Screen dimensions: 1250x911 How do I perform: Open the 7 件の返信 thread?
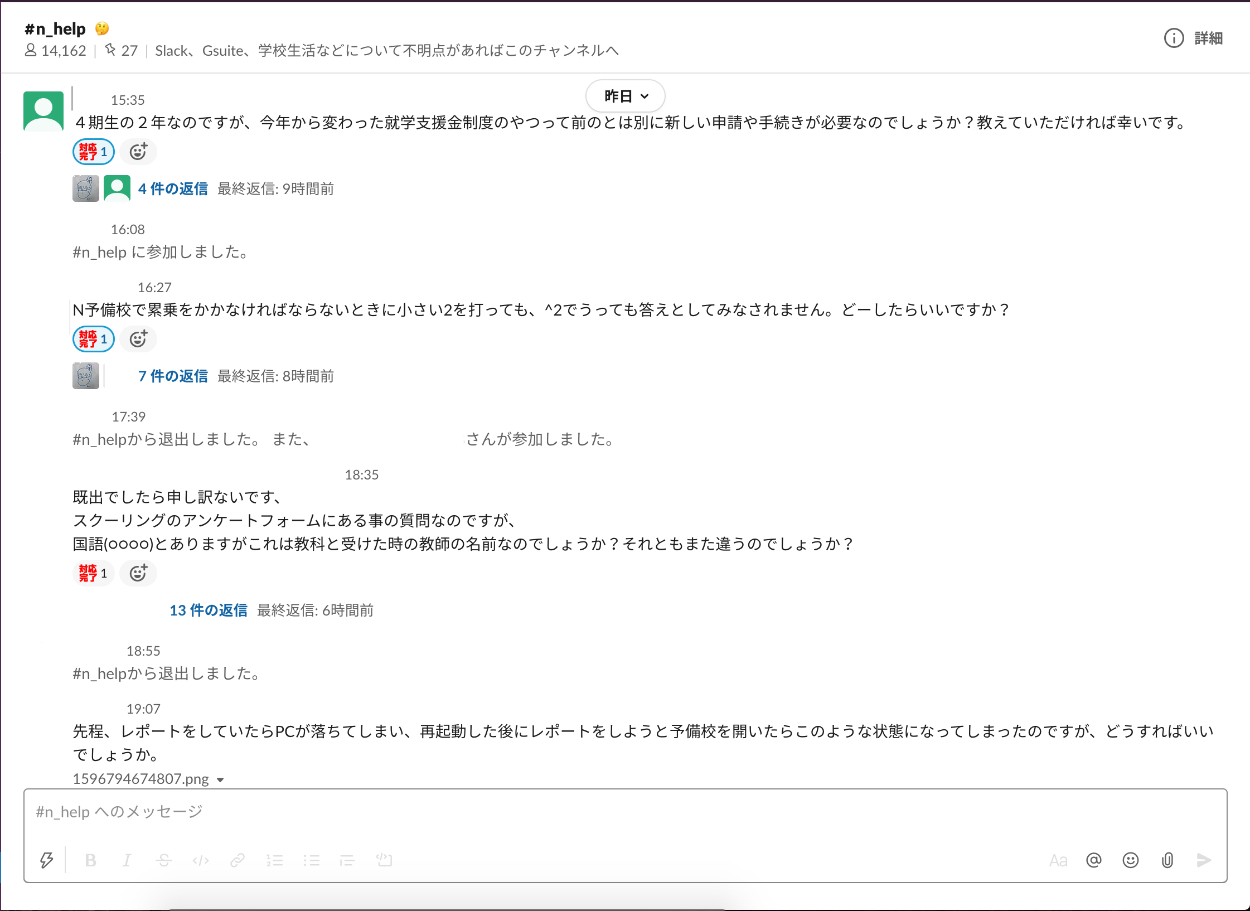(173, 376)
